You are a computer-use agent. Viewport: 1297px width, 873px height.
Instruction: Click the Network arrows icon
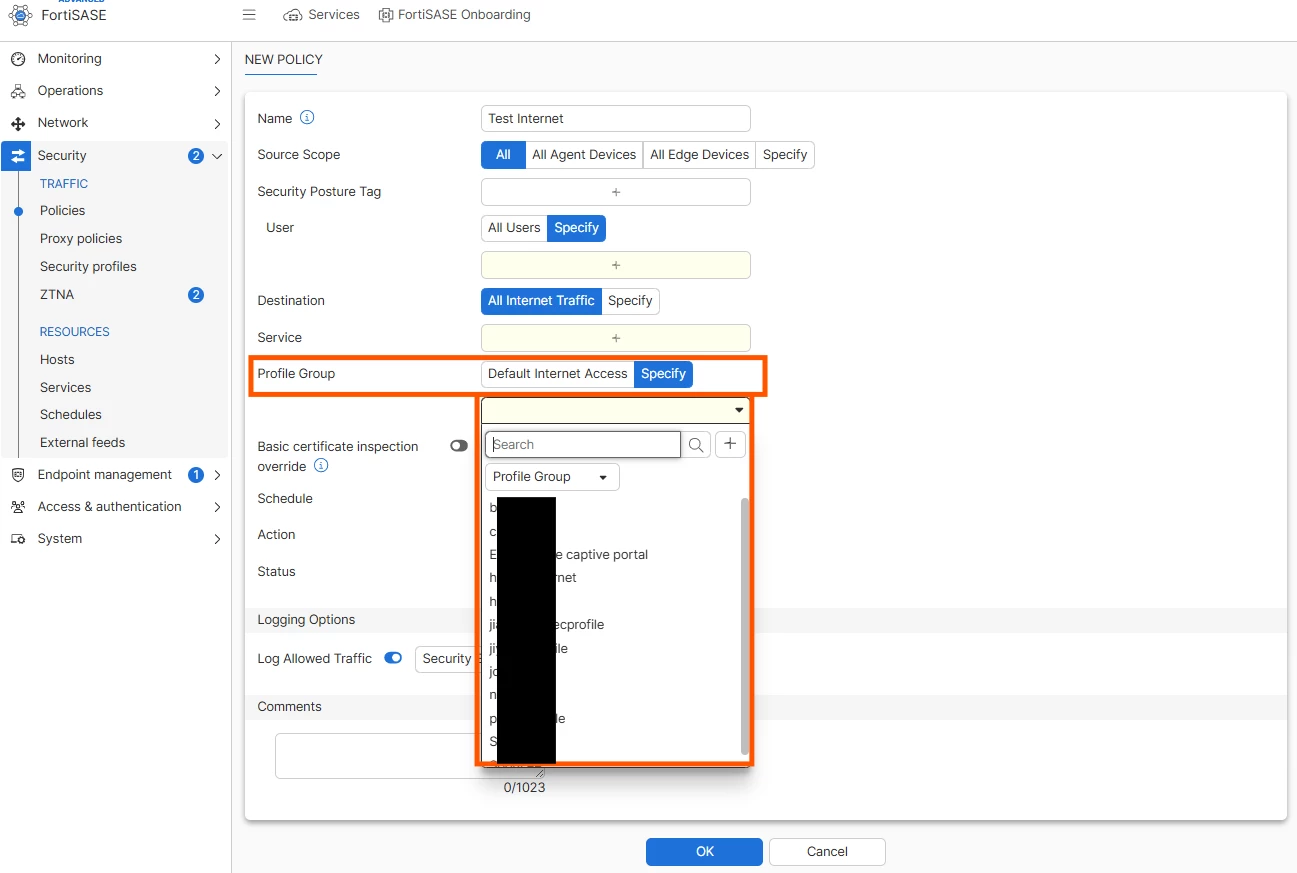(x=18, y=123)
